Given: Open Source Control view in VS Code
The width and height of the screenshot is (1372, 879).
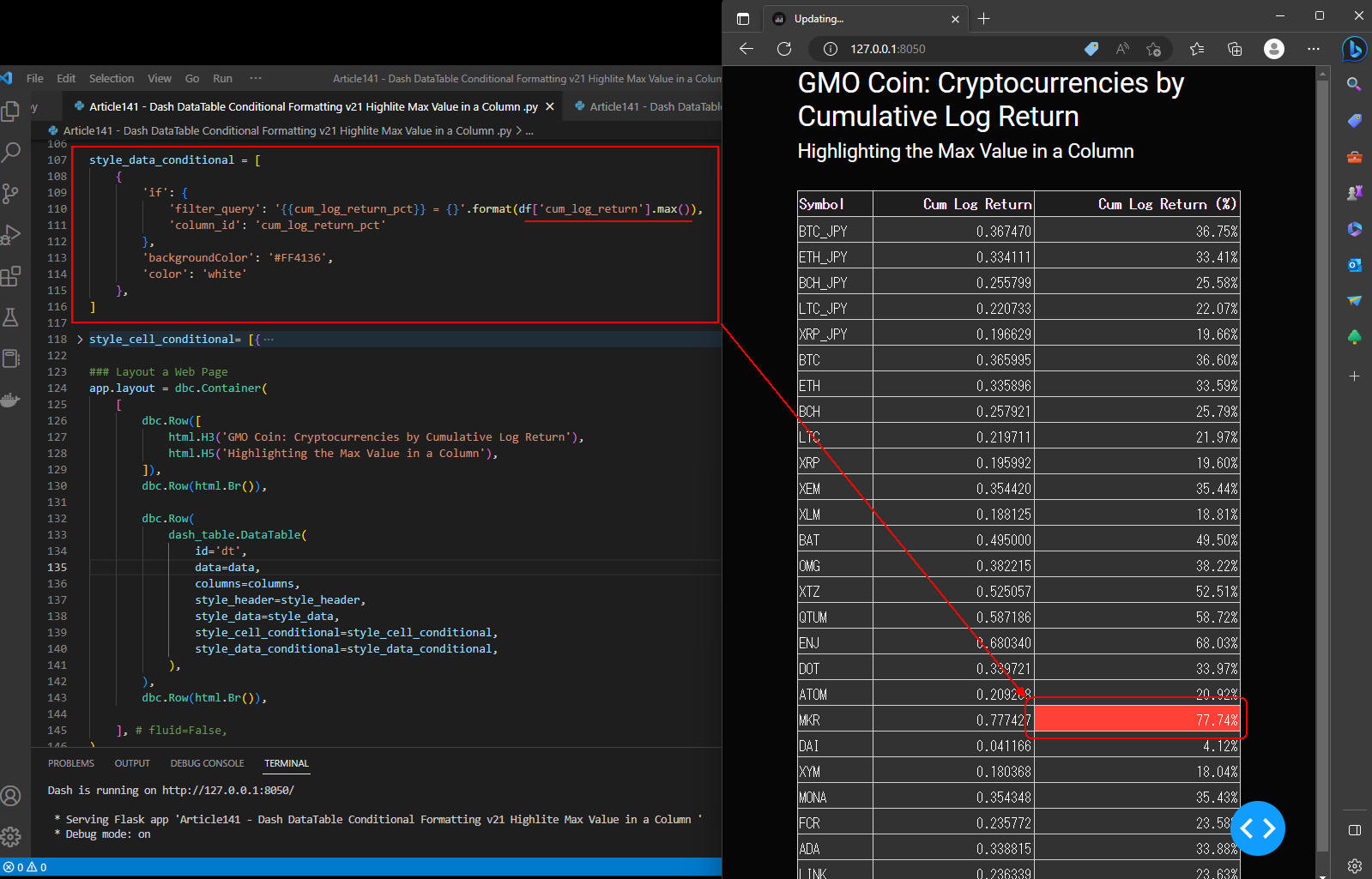Looking at the screenshot, I should click(10, 194).
